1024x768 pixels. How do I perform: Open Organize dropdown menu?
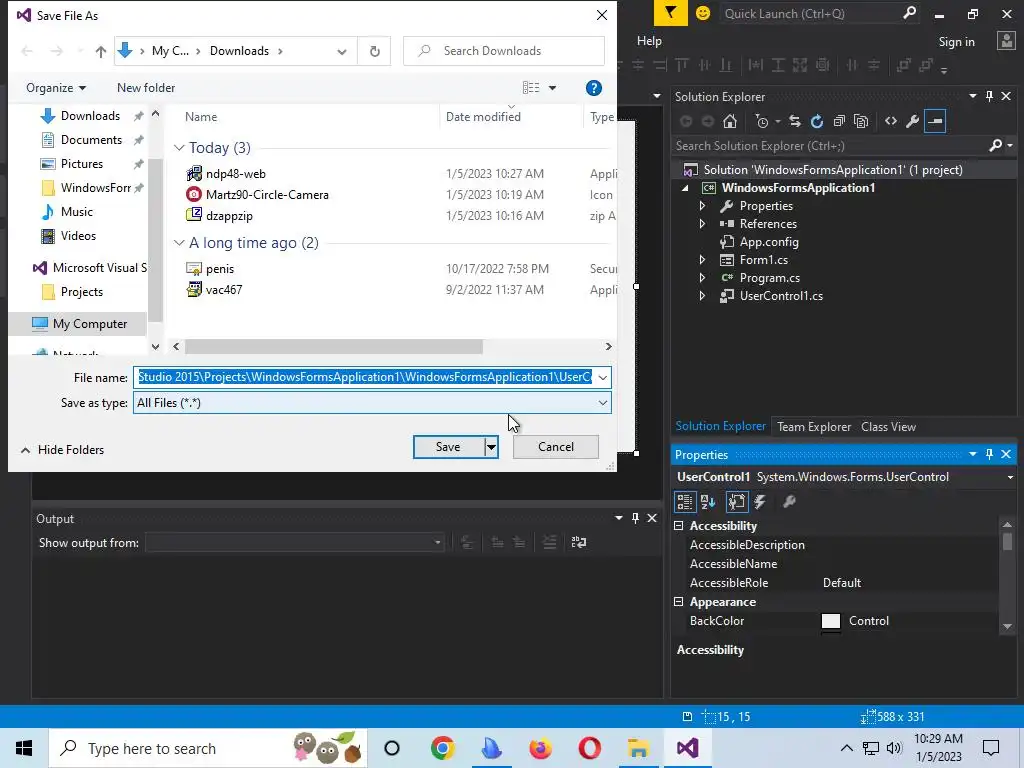[56, 88]
